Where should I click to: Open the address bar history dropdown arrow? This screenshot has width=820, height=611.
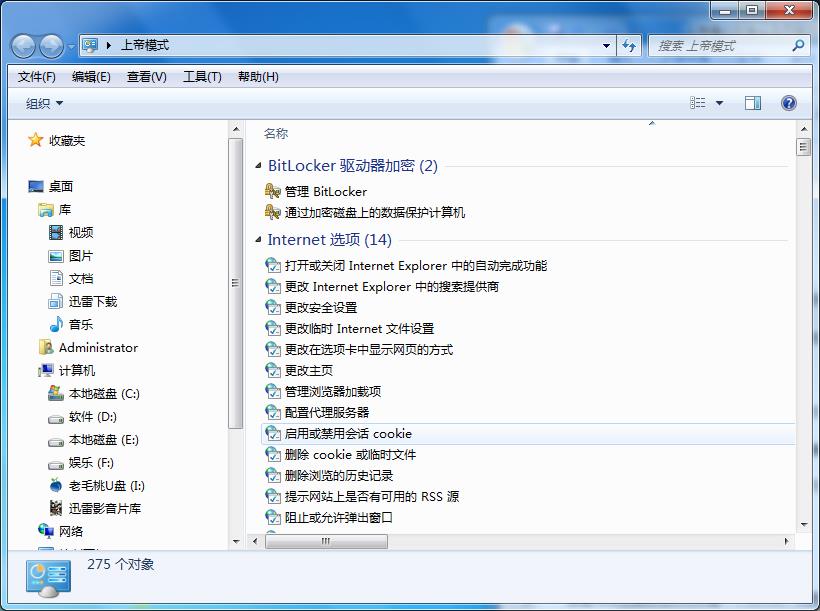(x=606, y=46)
